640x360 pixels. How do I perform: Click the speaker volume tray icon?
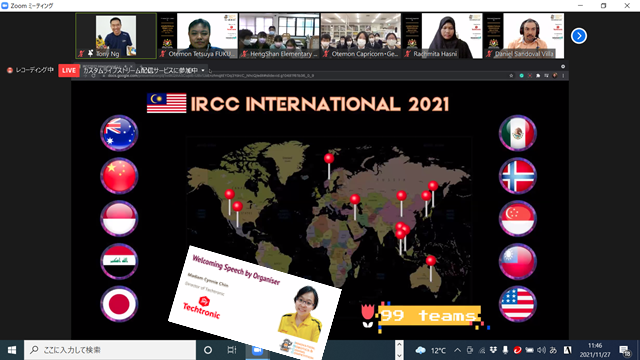coord(541,350)
